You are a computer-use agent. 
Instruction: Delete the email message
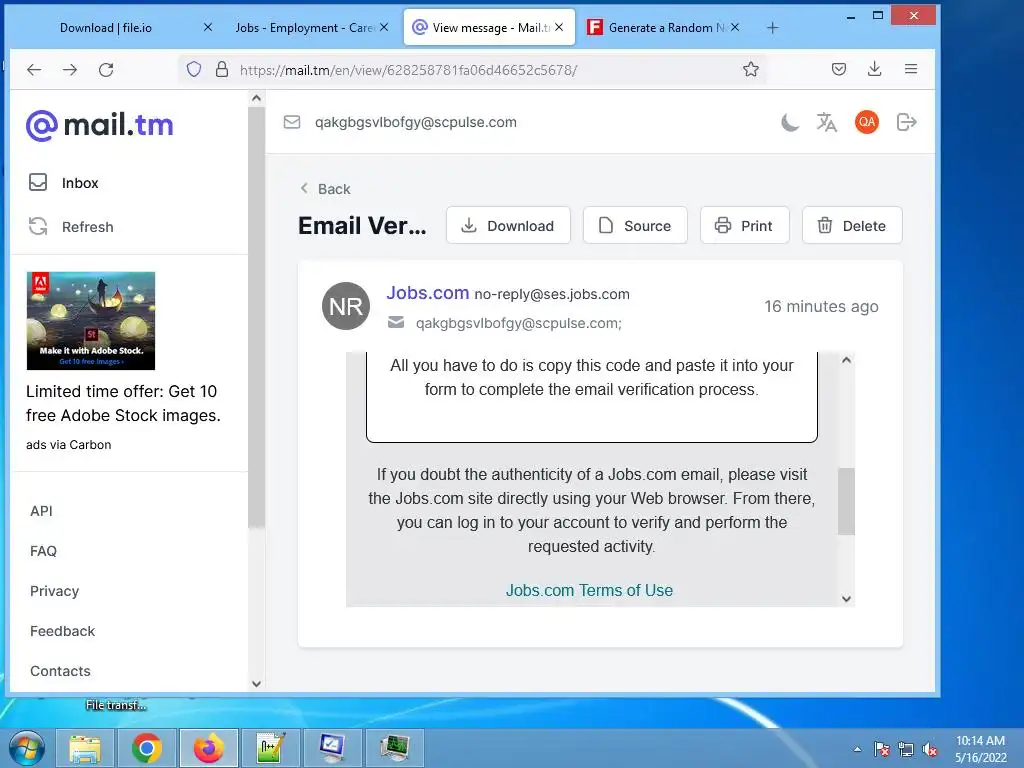click(852, 225)
